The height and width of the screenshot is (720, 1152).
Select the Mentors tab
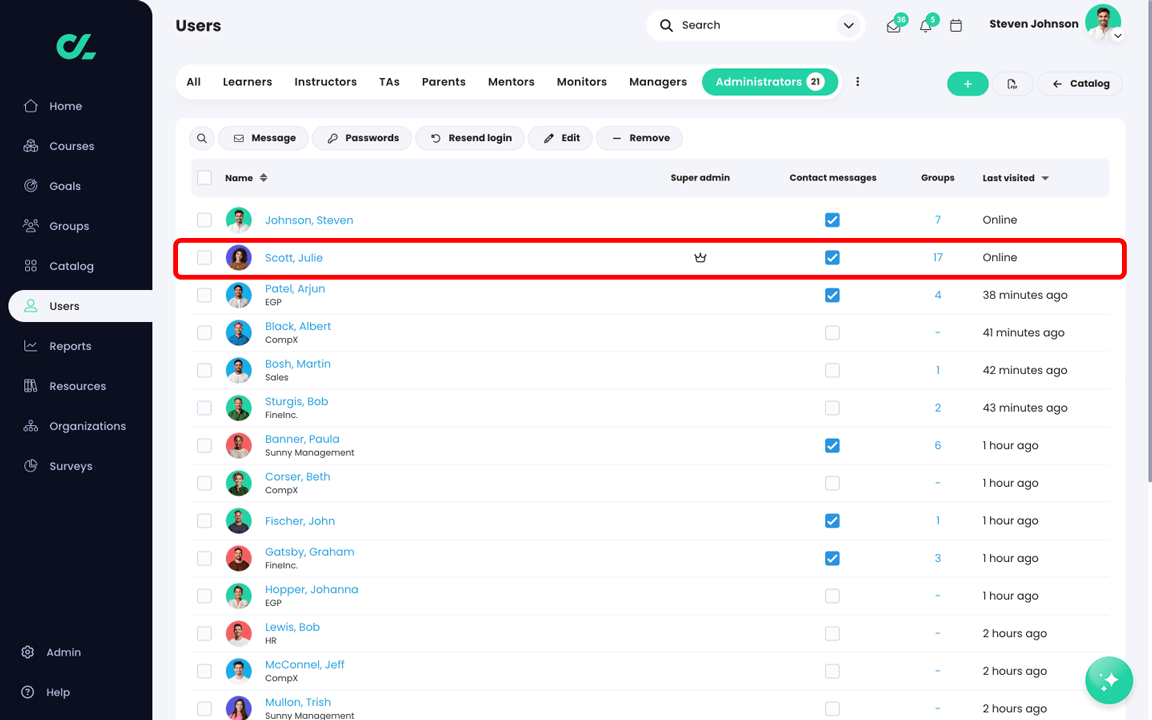pos(511,81)
